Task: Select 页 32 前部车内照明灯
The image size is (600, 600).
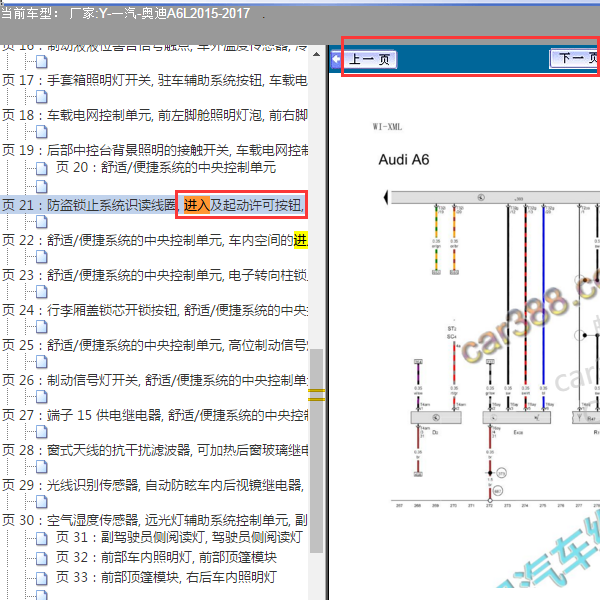Action: tap(166, 557)
